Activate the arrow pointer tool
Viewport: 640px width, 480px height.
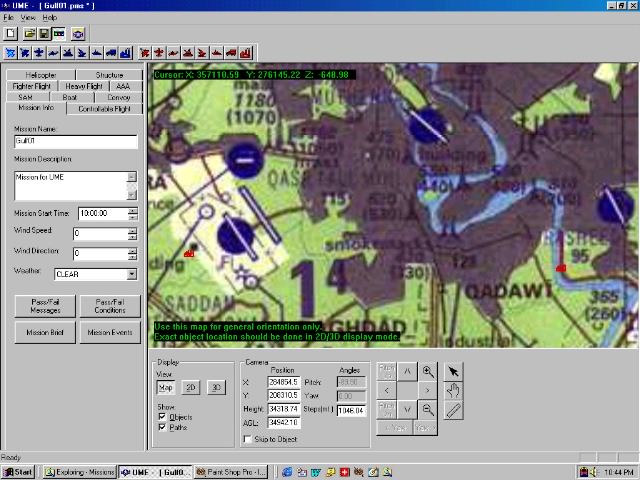click(454, 371)
